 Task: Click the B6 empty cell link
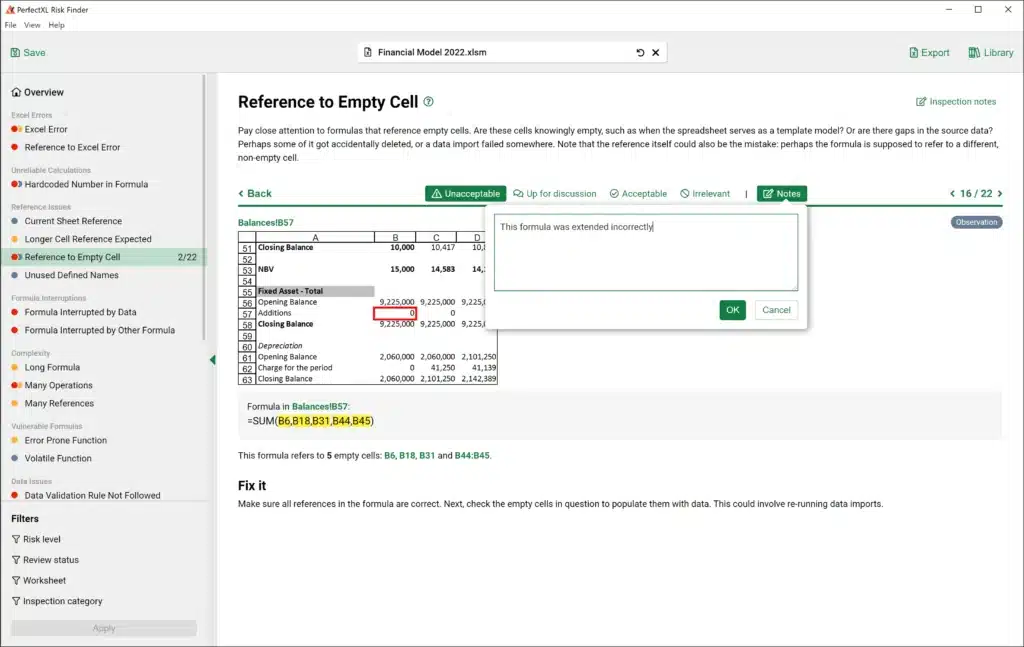point(390,456)
